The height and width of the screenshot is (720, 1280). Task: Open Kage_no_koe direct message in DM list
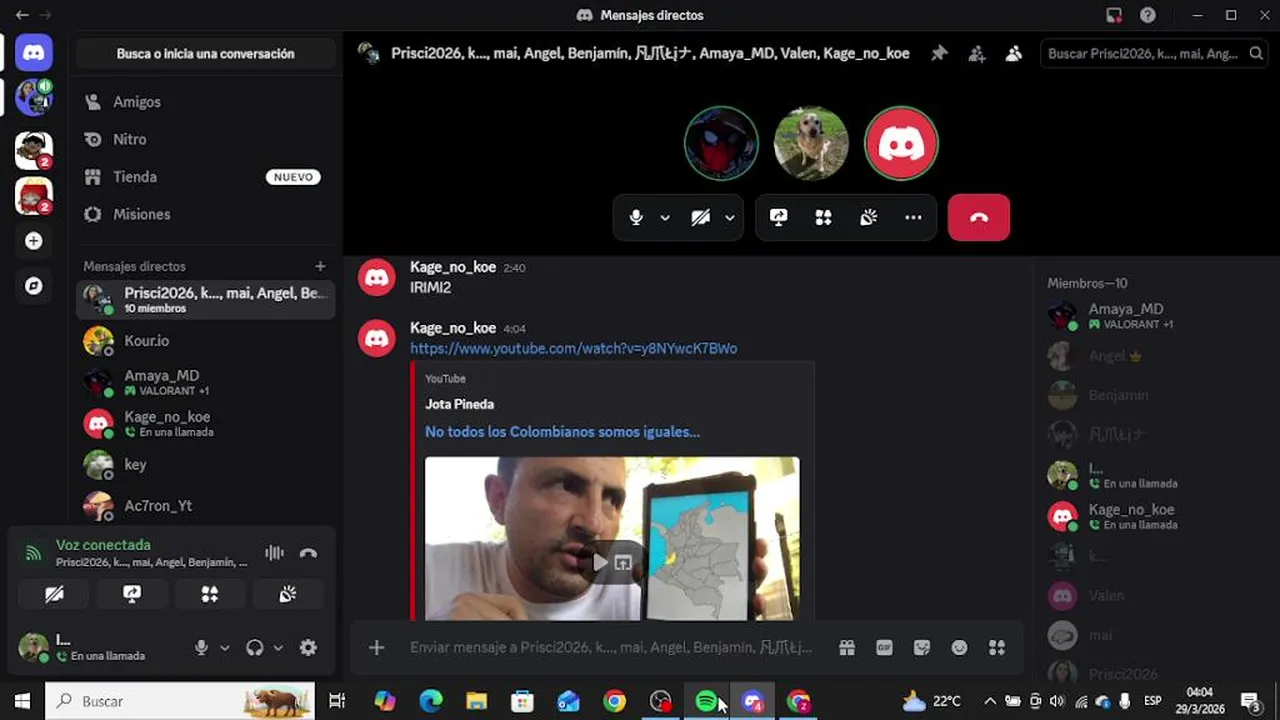[x=205, y=424]
